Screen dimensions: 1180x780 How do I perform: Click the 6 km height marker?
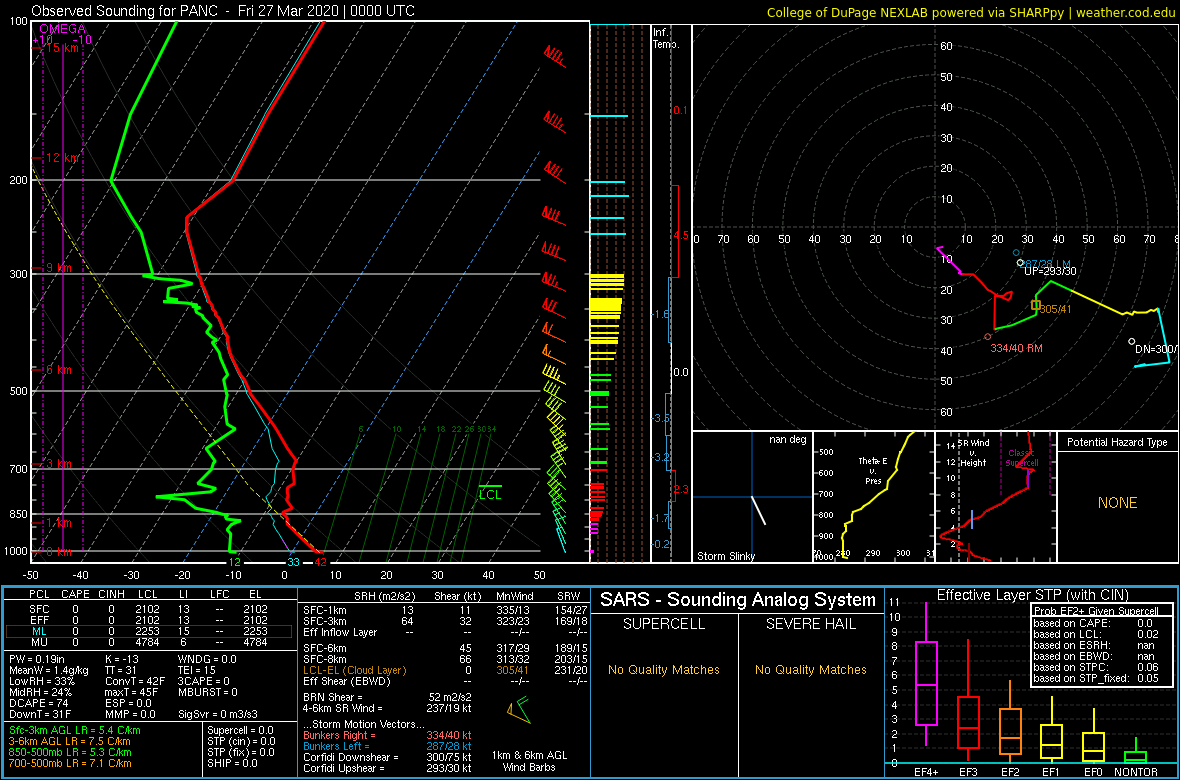[x=59, y=370]
